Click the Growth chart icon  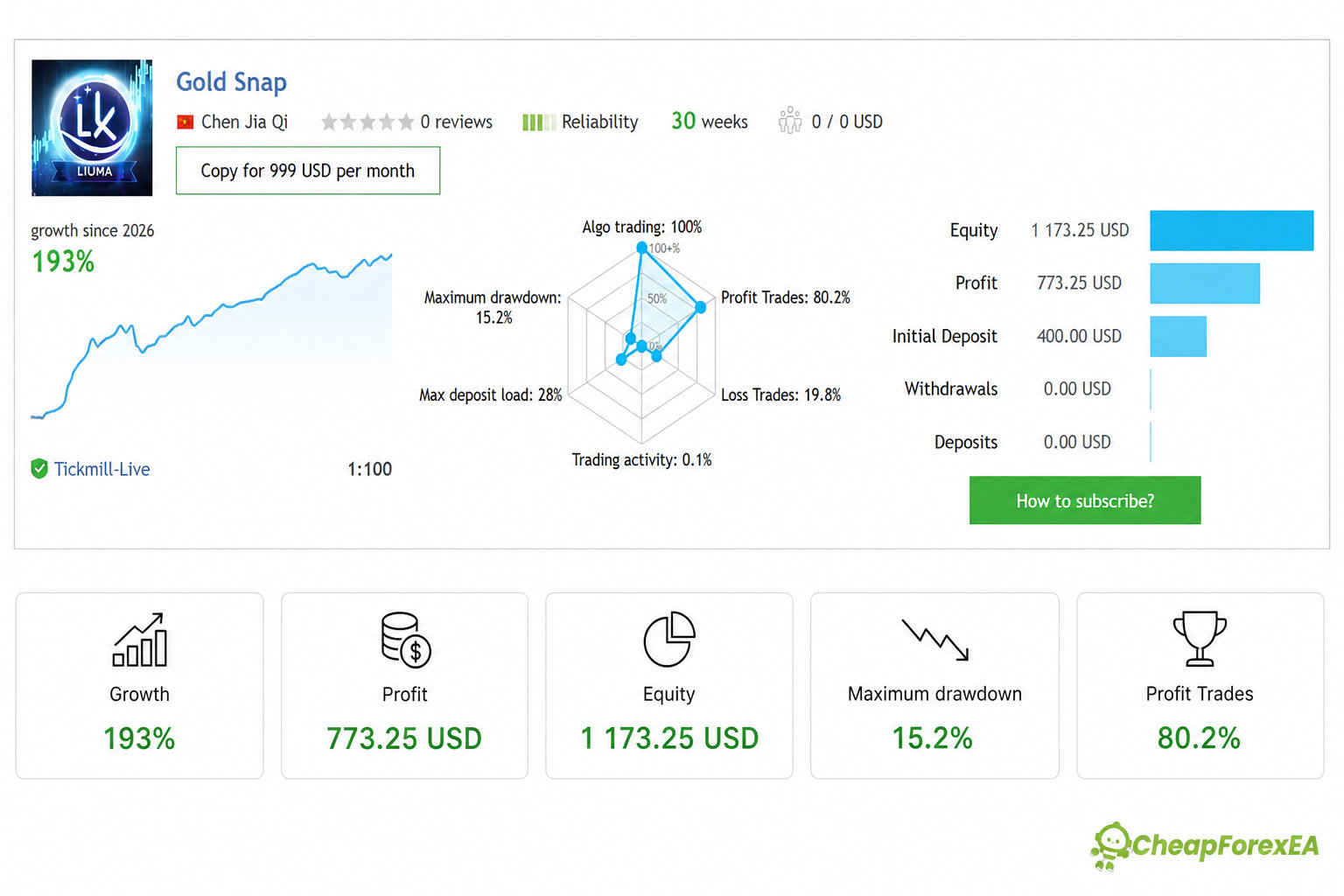[x=140, y=640]
